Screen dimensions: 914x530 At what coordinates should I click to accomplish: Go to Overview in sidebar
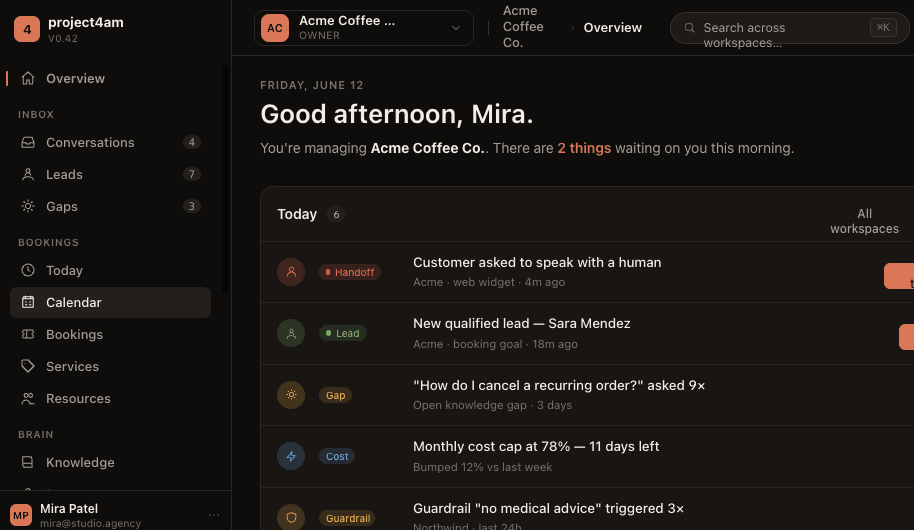pos(110,78)
